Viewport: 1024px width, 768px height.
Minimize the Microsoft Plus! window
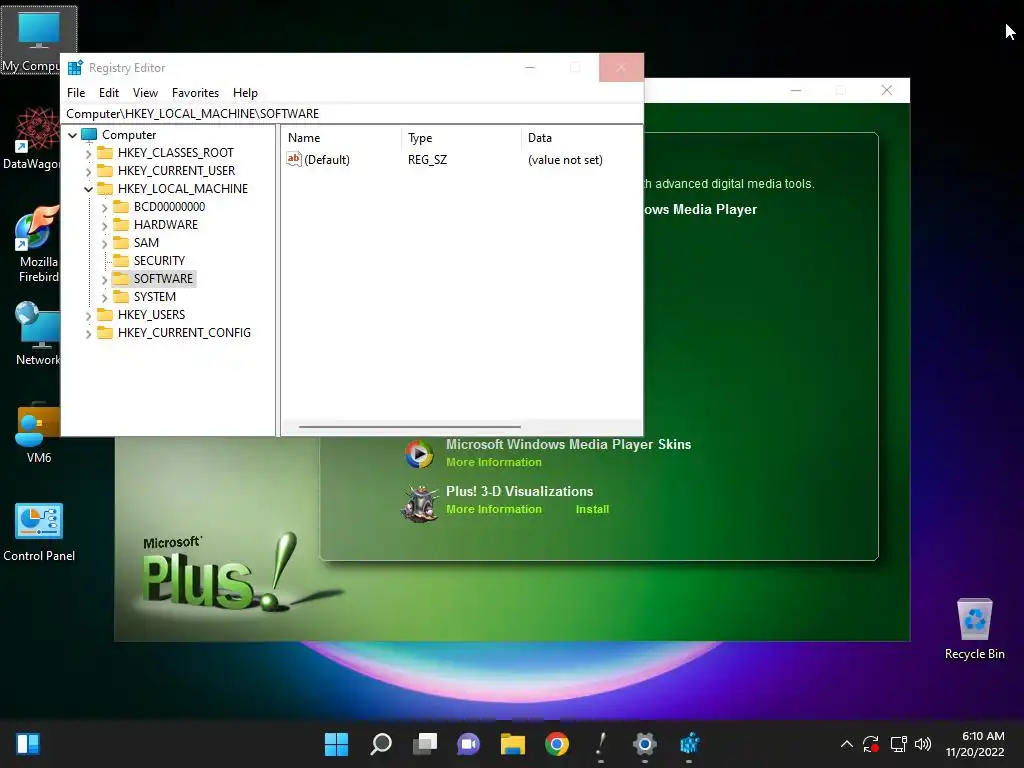point(795,90)
